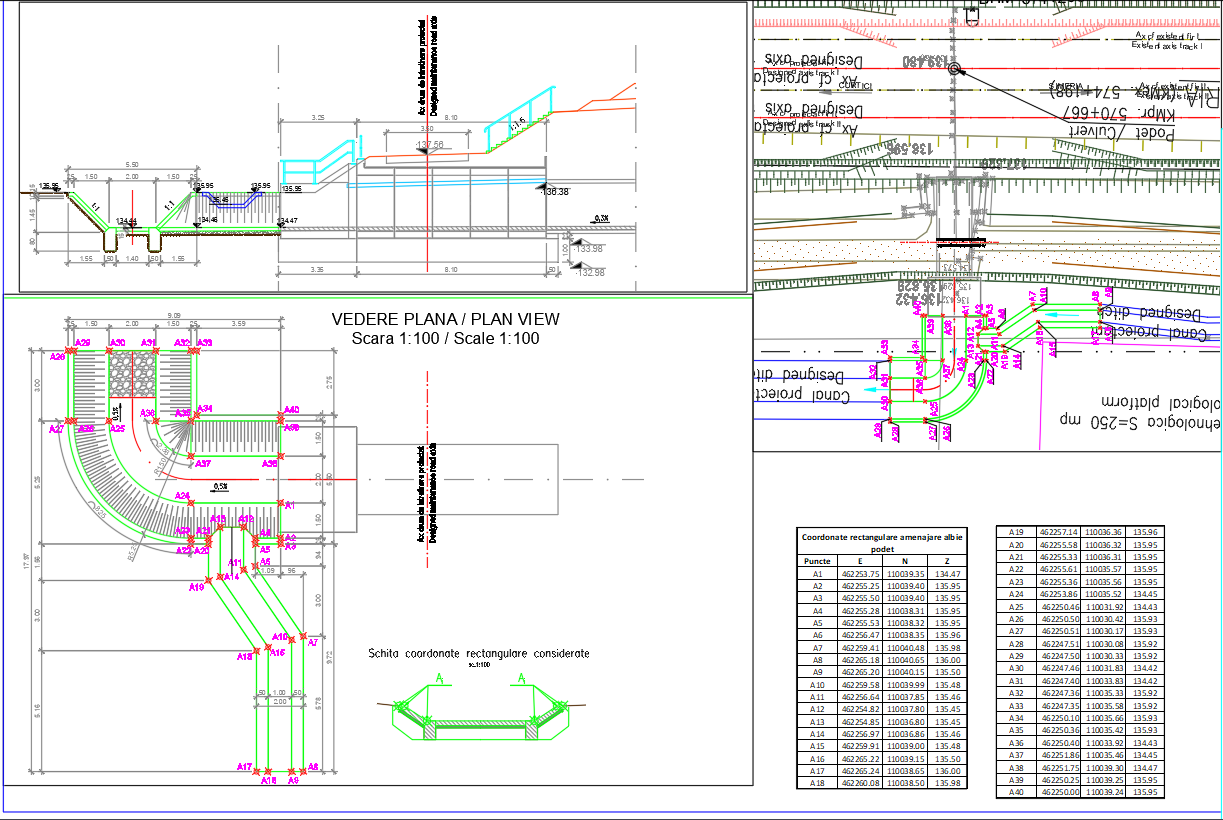This screenshot has width=1223, height=820.
Task: Select the hatched gabion square near point A30
Action: coord(131,372)
